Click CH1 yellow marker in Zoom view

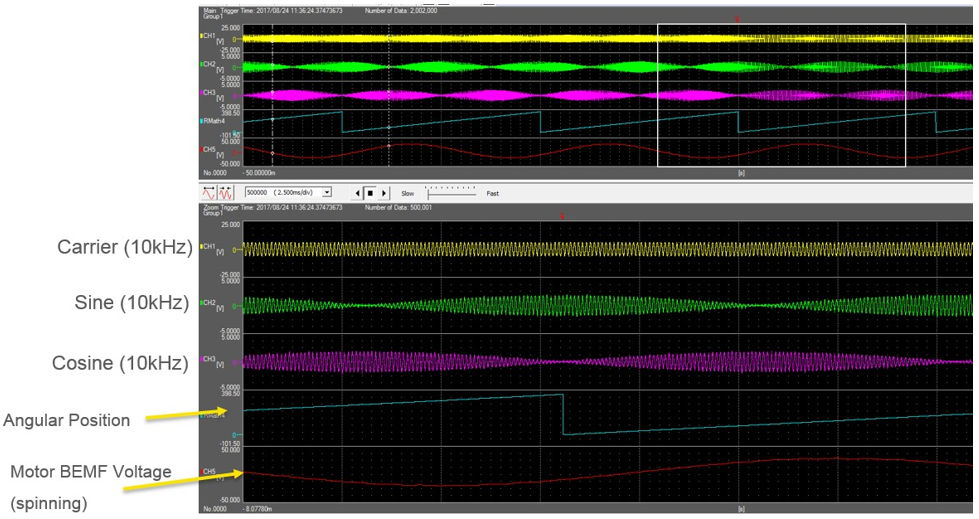point(202,245)
